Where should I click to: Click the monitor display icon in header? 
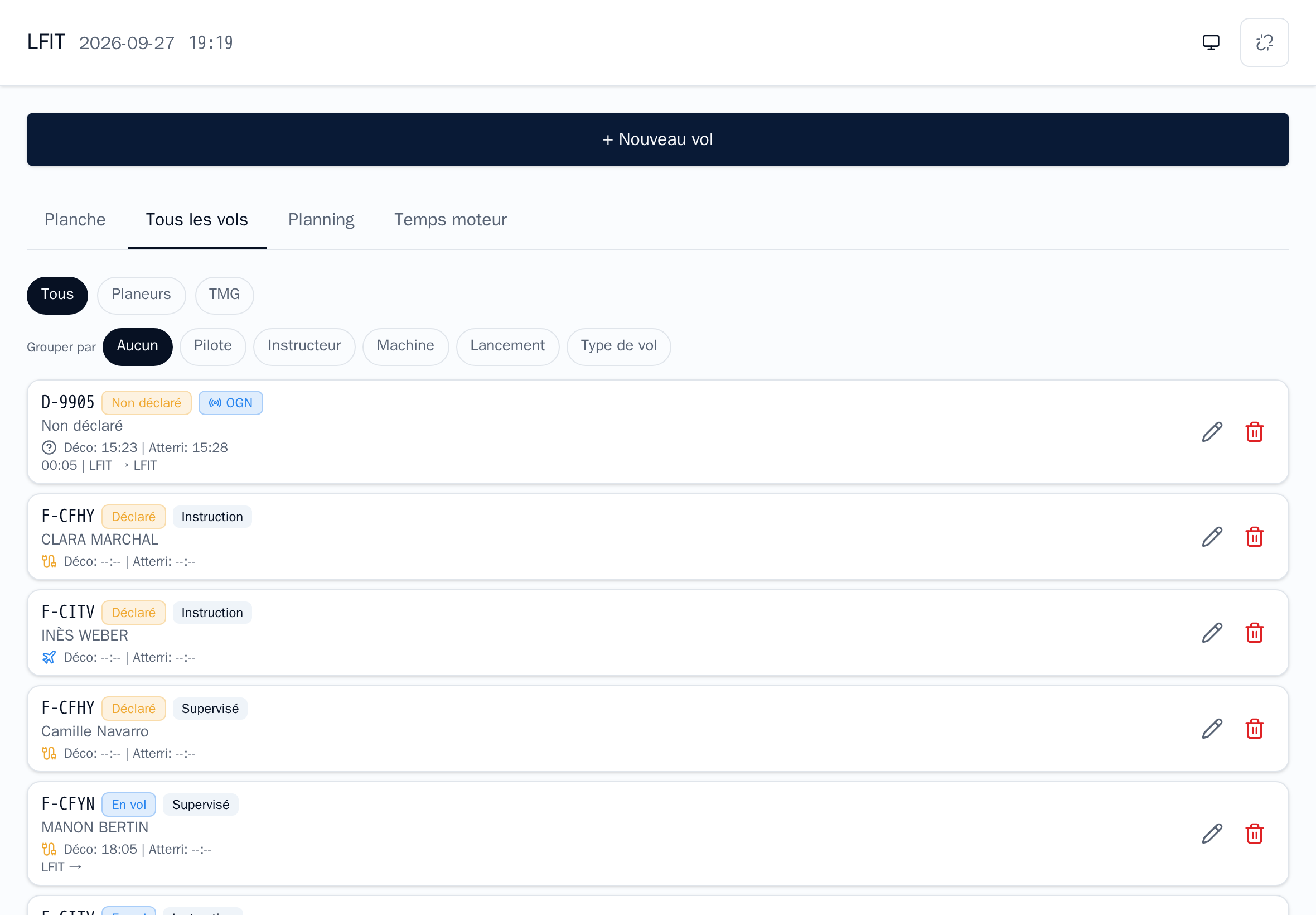click(1211, 42)
